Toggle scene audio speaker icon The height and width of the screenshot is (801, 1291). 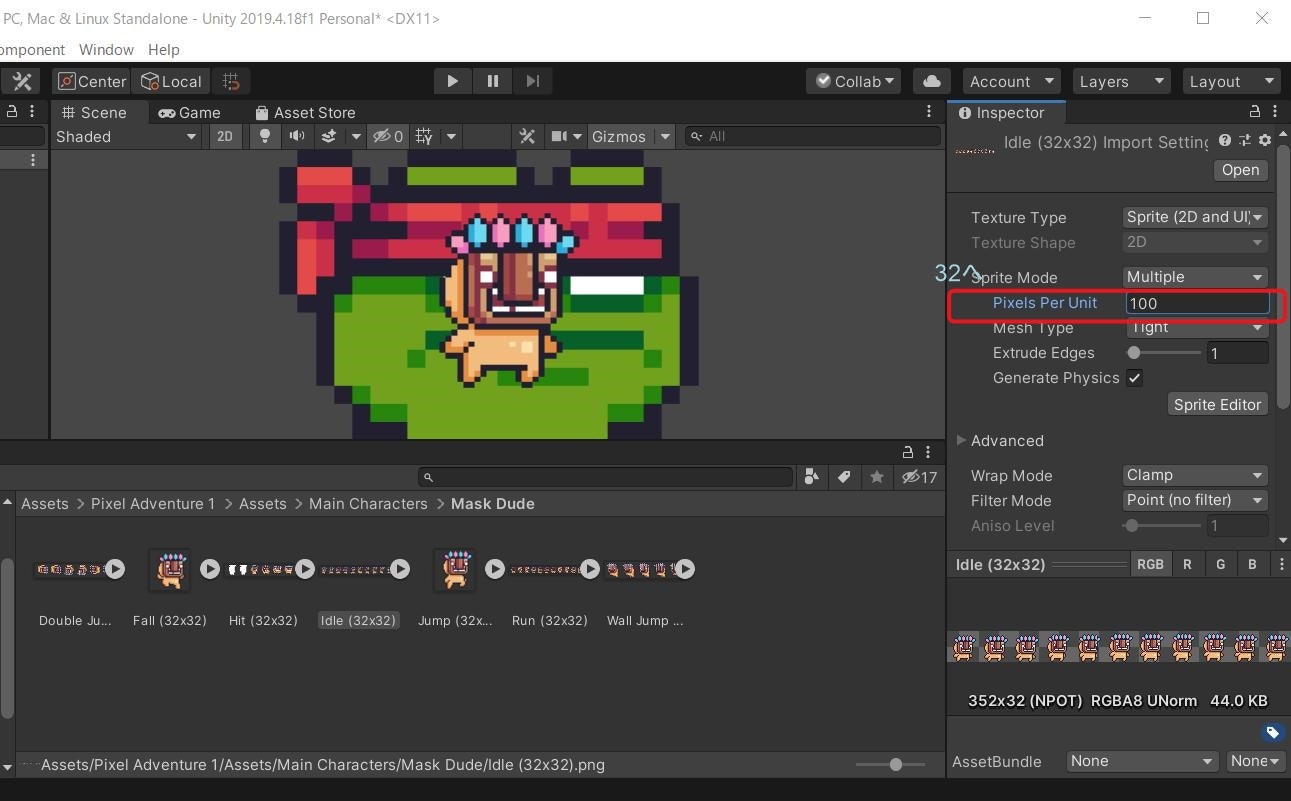(297, 136)
